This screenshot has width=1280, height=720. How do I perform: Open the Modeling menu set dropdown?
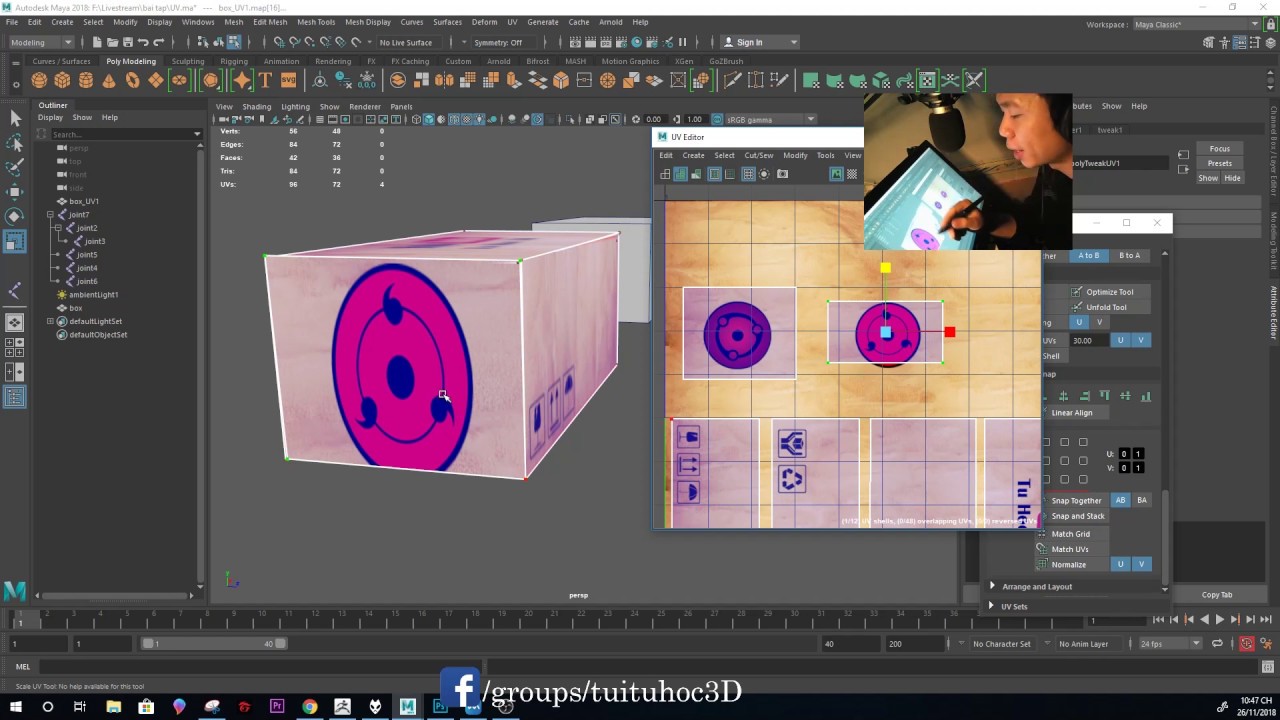[41, 42]
